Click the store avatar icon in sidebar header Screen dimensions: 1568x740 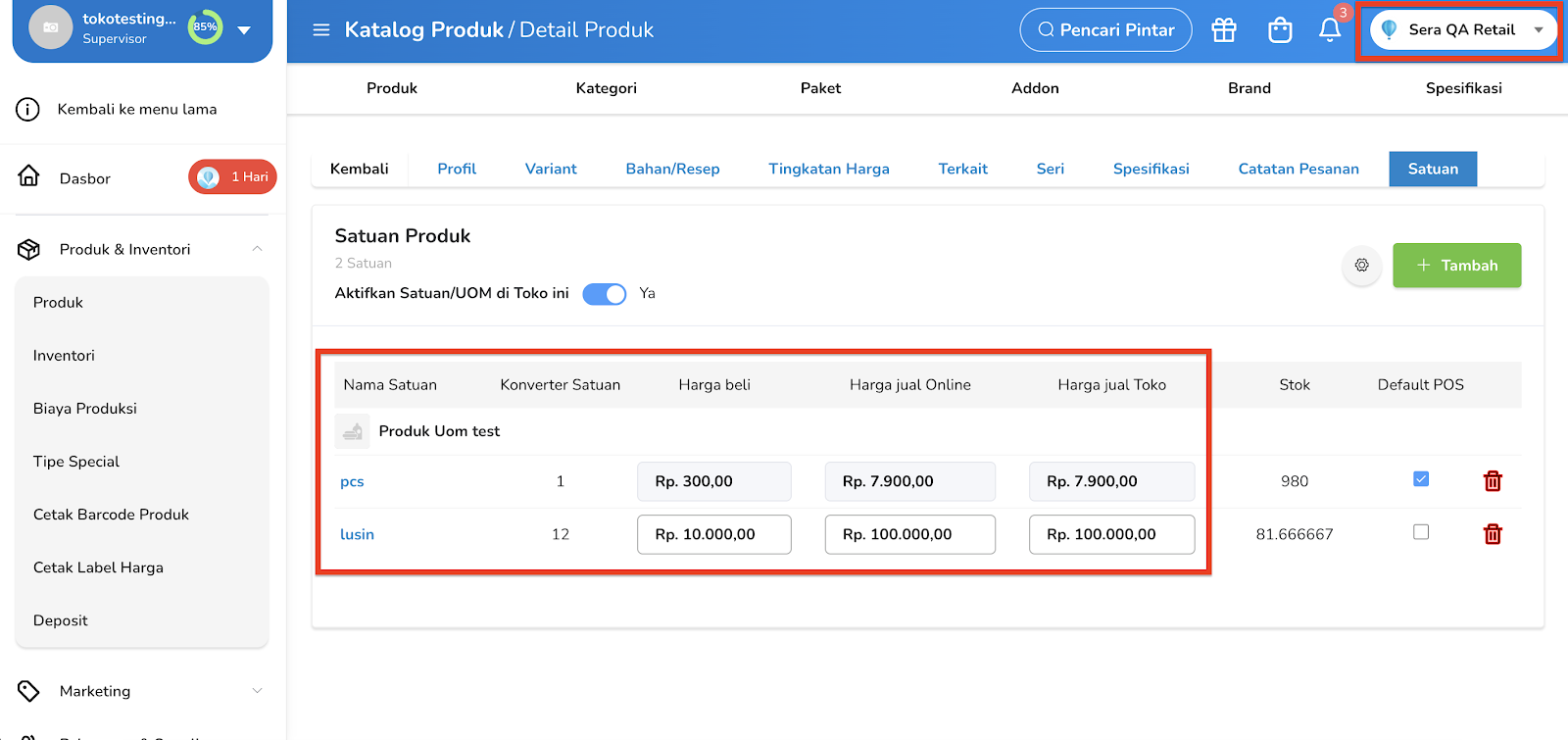pos(51,27)
